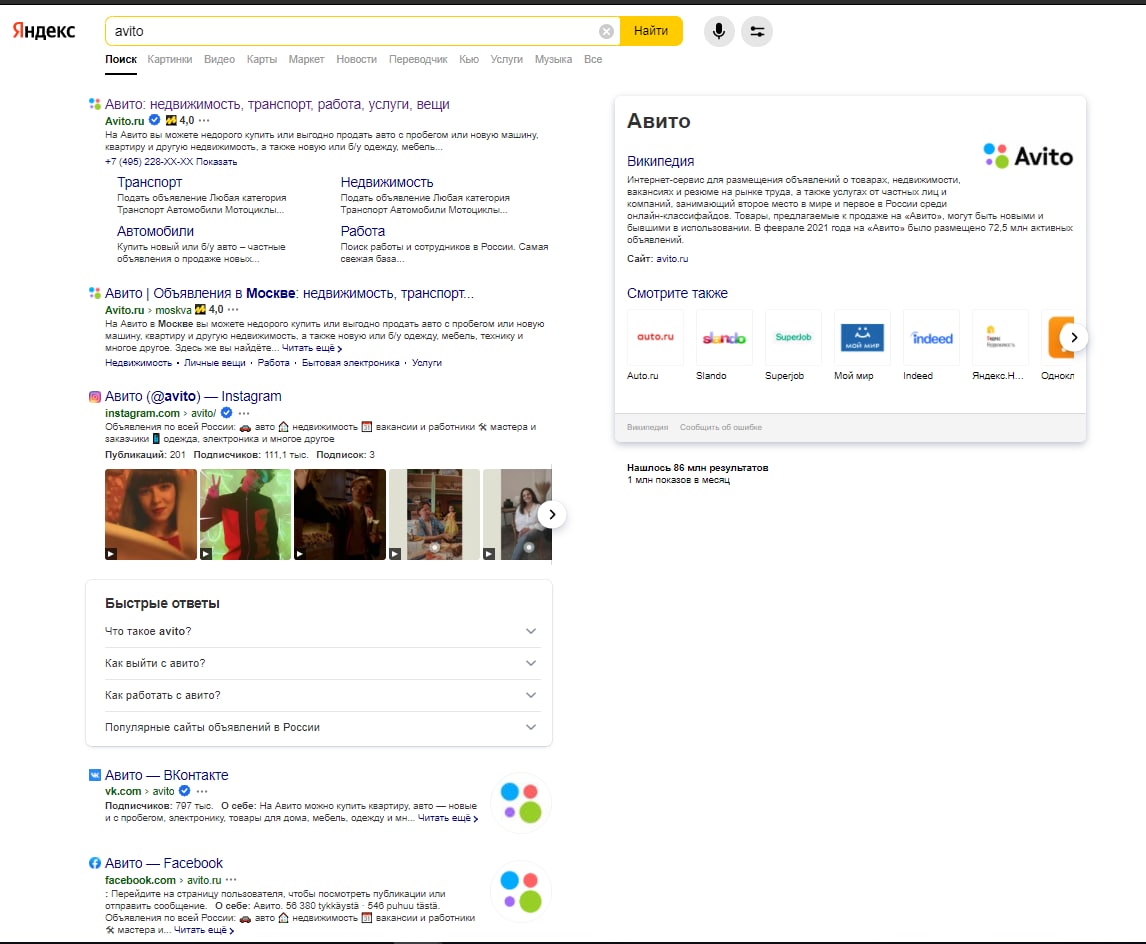The width and height of the screenshot is (1146, 944).
Task: Open Недвижимость sitelink heading
Action: tap(387, 182)
